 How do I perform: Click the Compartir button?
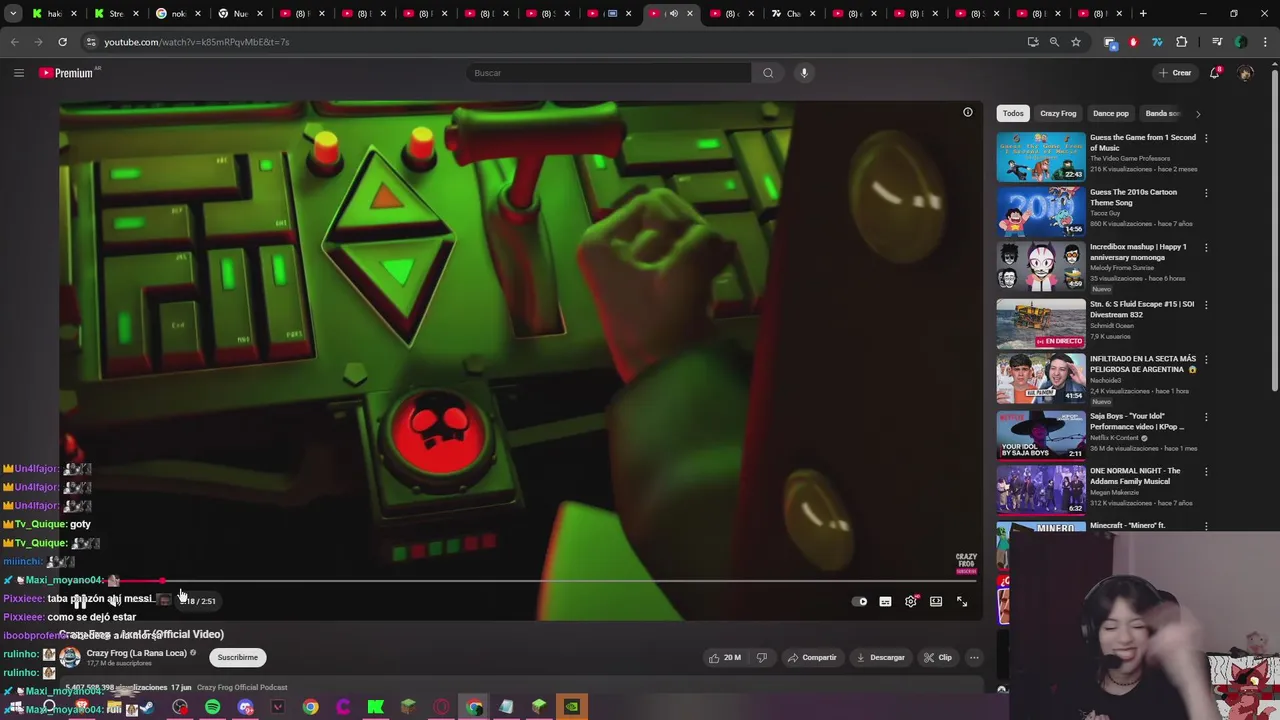tap(811, 657)
